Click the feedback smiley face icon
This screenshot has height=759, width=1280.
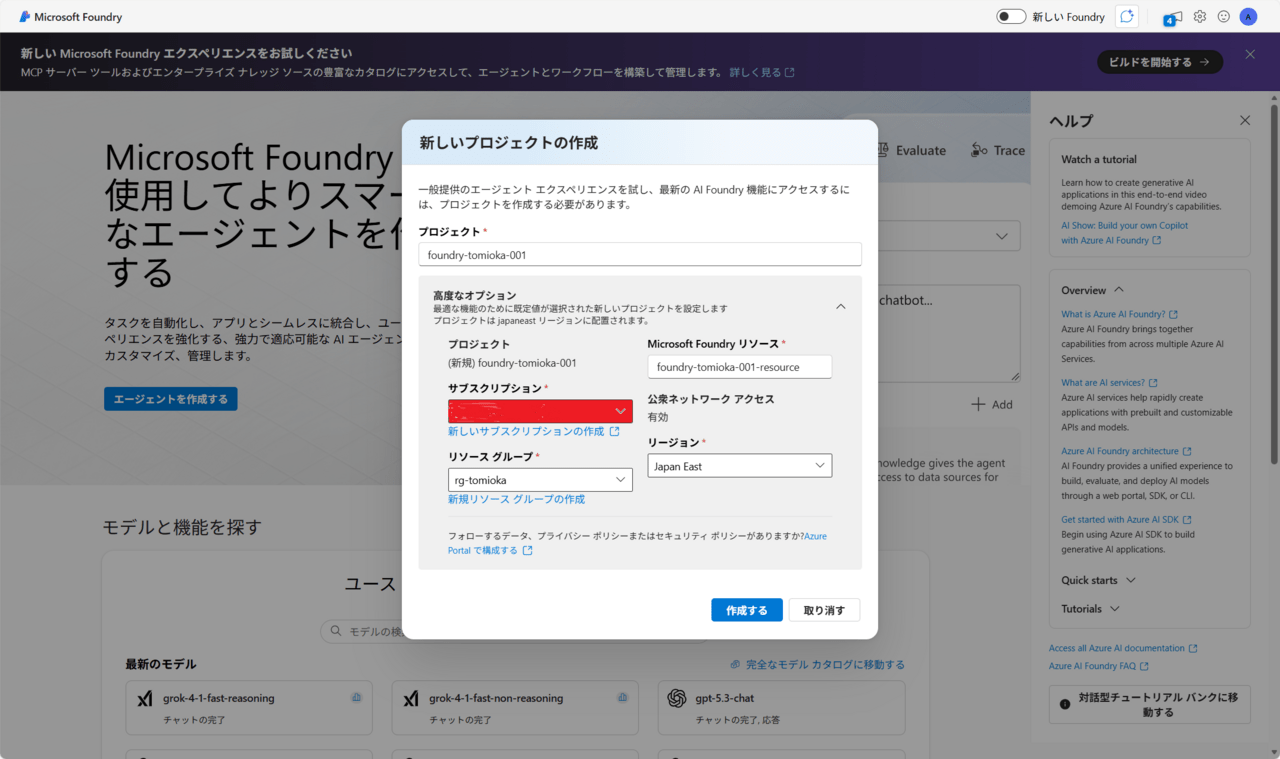[x=1223, y=16]
